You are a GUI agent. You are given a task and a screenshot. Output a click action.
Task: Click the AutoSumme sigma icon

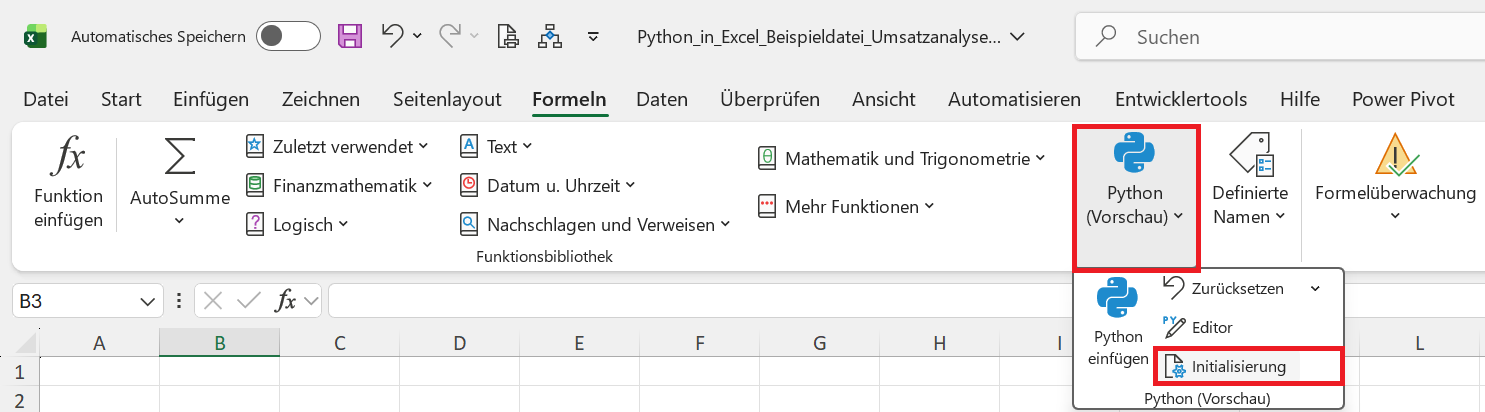(180, 157)
